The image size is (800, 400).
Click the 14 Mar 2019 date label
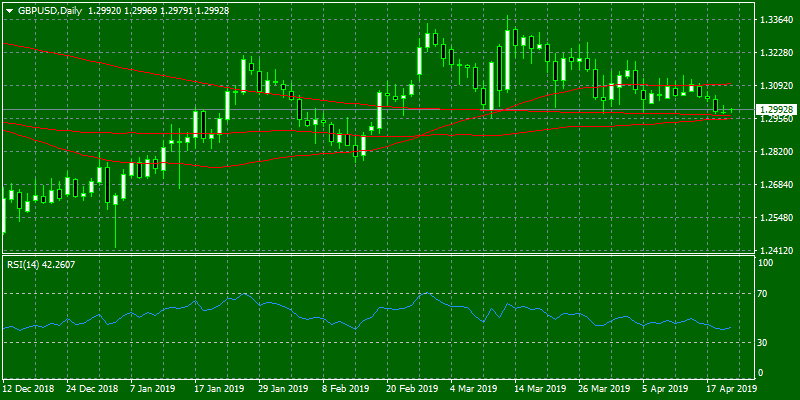pos(539,388)
